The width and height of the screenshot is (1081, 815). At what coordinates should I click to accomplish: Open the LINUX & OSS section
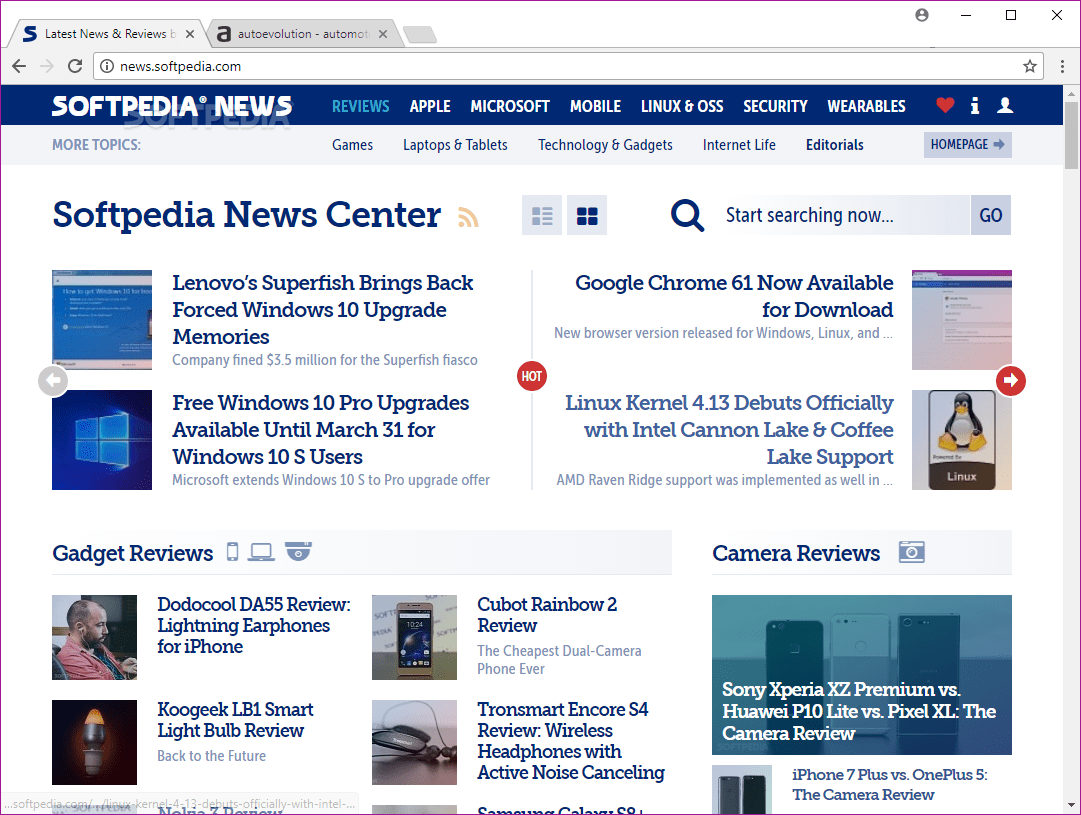(682, 106)
